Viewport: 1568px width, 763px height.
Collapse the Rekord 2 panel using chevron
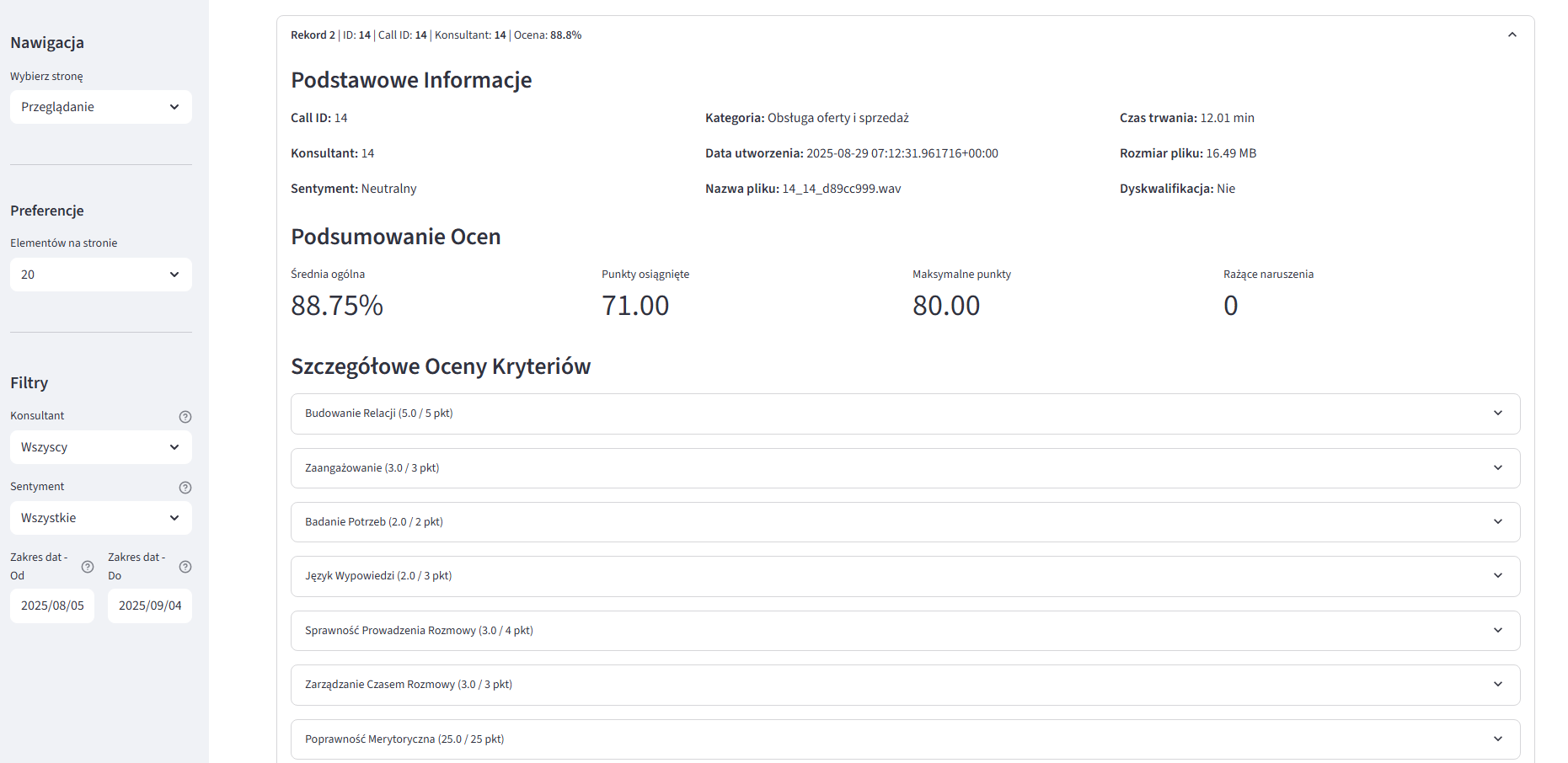[1512, 35]
